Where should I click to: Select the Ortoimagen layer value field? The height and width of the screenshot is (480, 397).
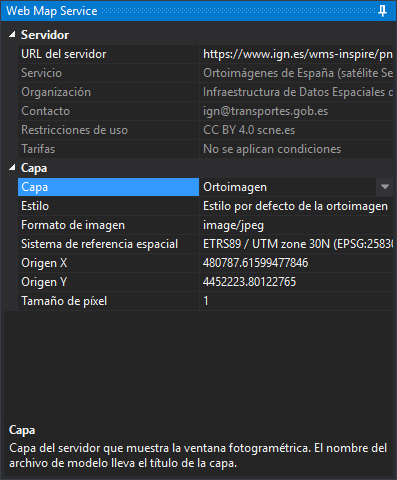tap(288, 187)
